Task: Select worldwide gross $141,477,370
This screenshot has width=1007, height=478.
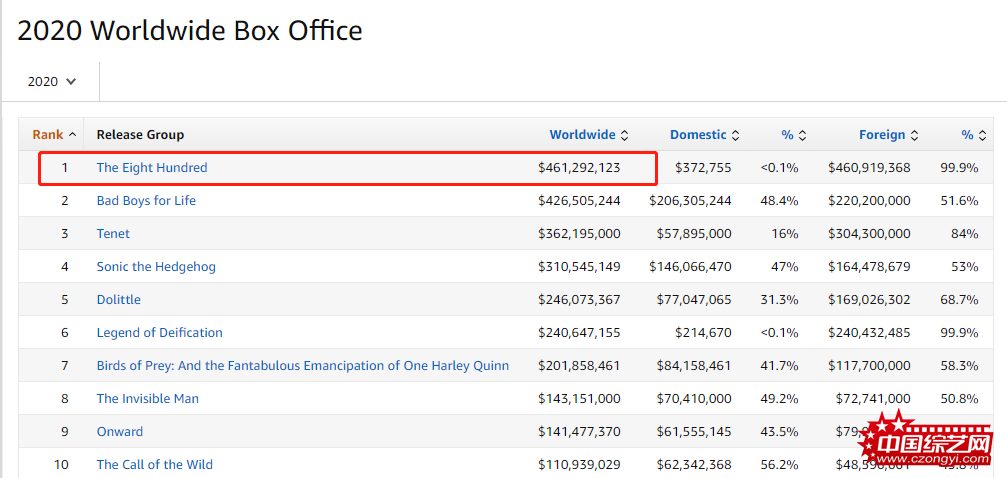Action: pos(579,432)
